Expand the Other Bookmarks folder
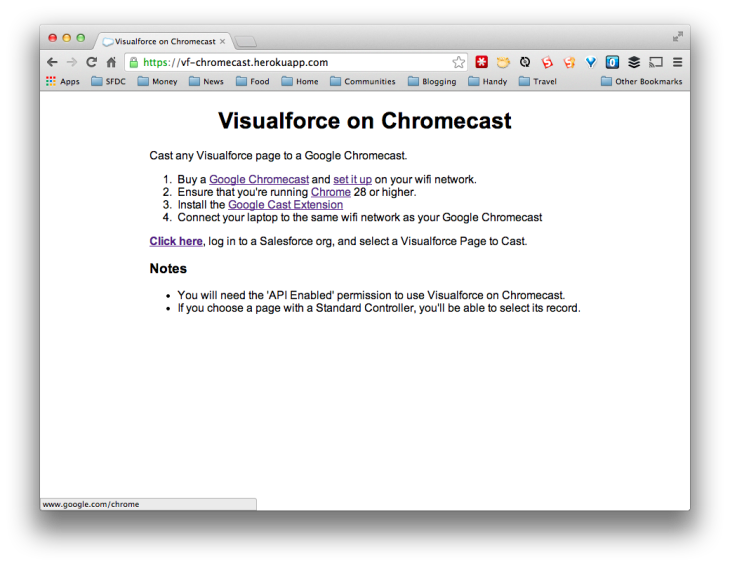The width and height of the screenshot is (730, 566). pos(642,81)
